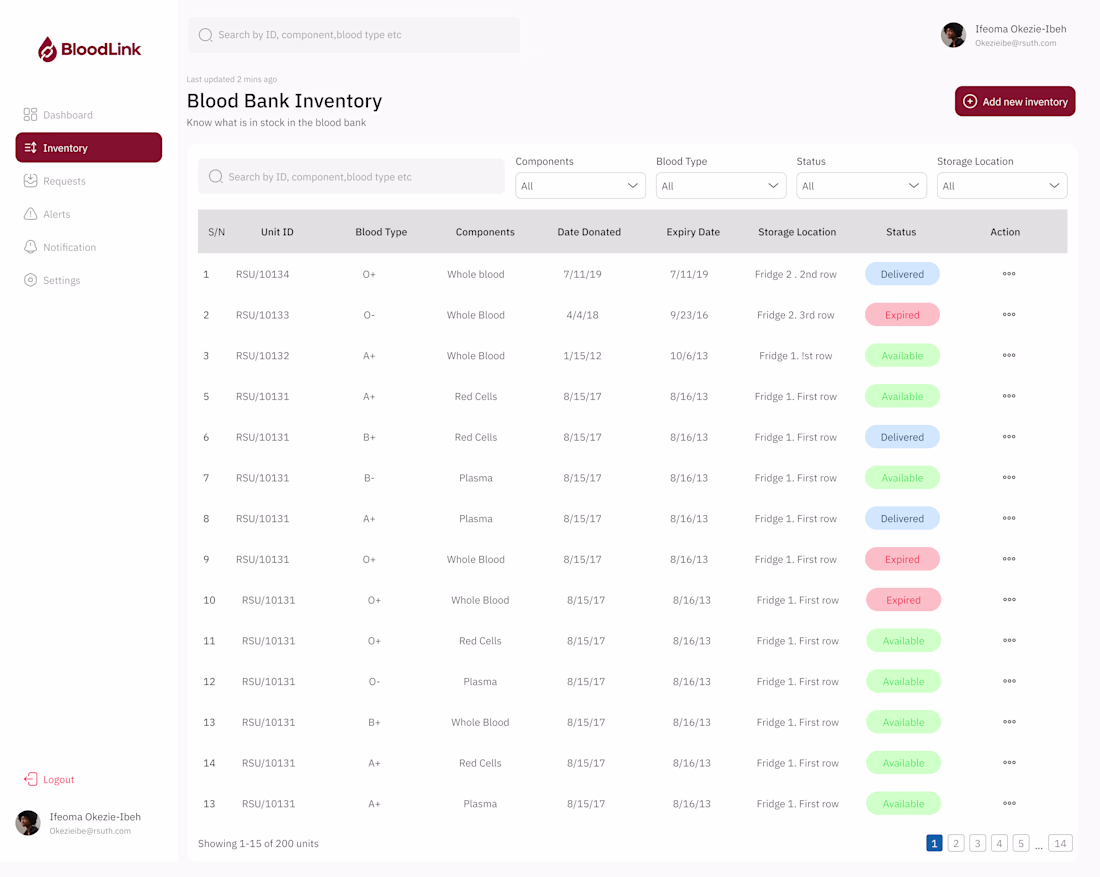Click the Requests inbox icon
The height and width of the screenshot is (877, 1100).
pos(30,180)
